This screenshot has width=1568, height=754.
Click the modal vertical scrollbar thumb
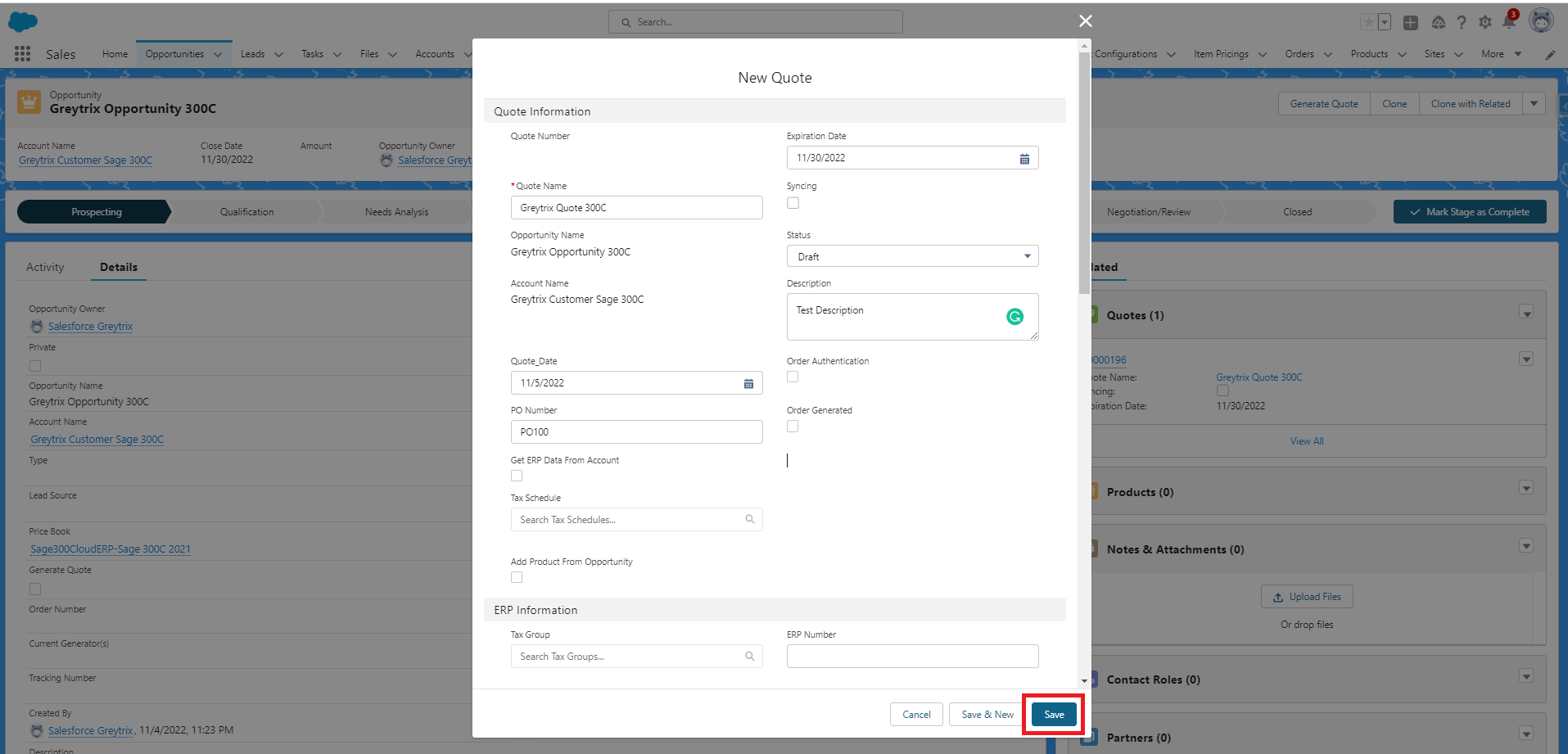click(1085, 172)
